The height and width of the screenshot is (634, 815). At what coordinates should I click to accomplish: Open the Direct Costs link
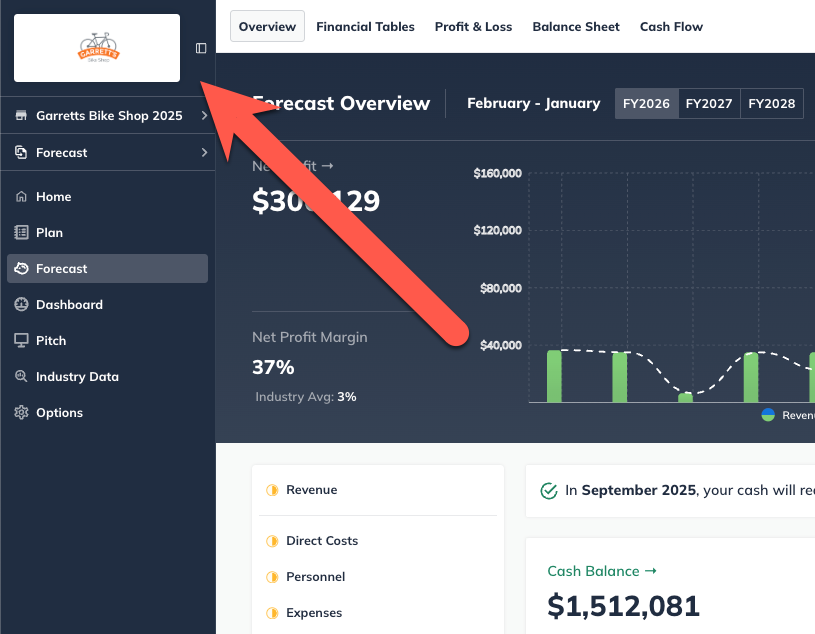[322, 540]
